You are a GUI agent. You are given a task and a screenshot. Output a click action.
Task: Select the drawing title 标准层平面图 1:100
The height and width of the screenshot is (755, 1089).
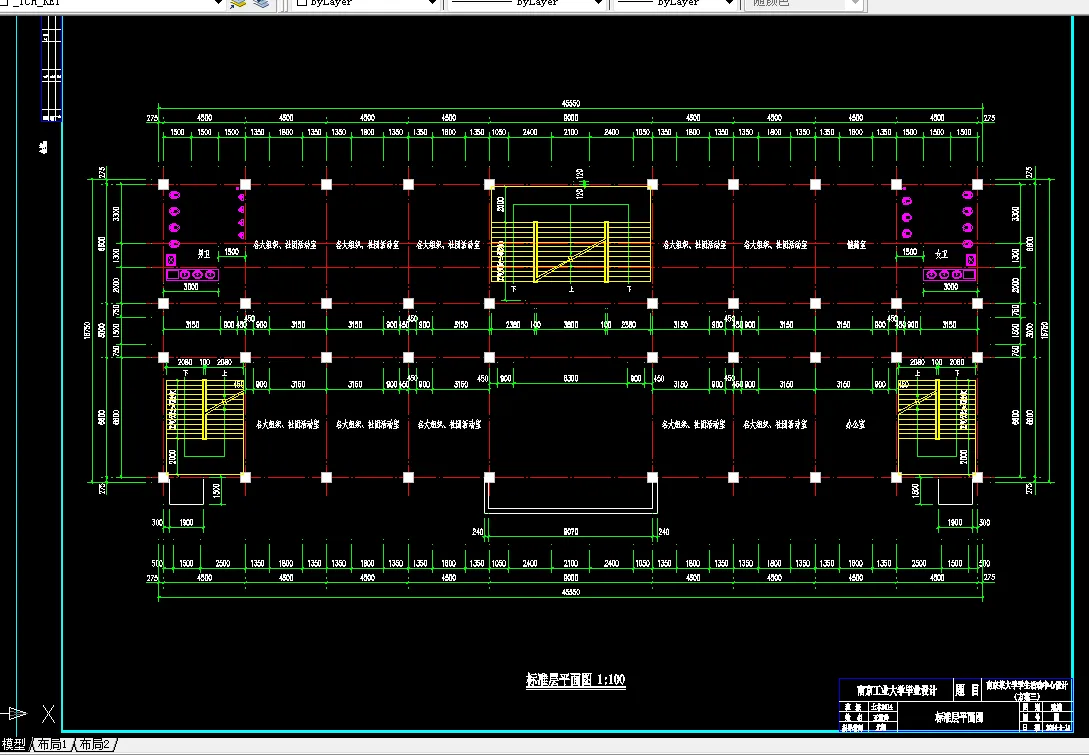(x=576, y=680)
